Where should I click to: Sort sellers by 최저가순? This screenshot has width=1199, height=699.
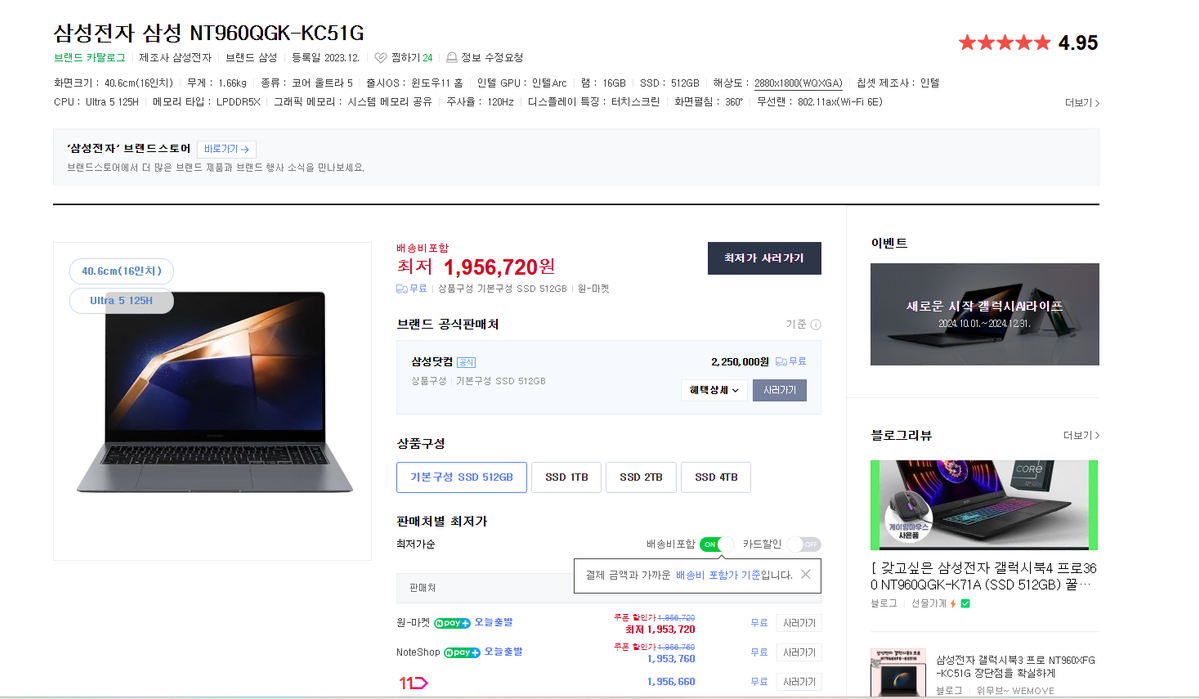tap(415, 545)
